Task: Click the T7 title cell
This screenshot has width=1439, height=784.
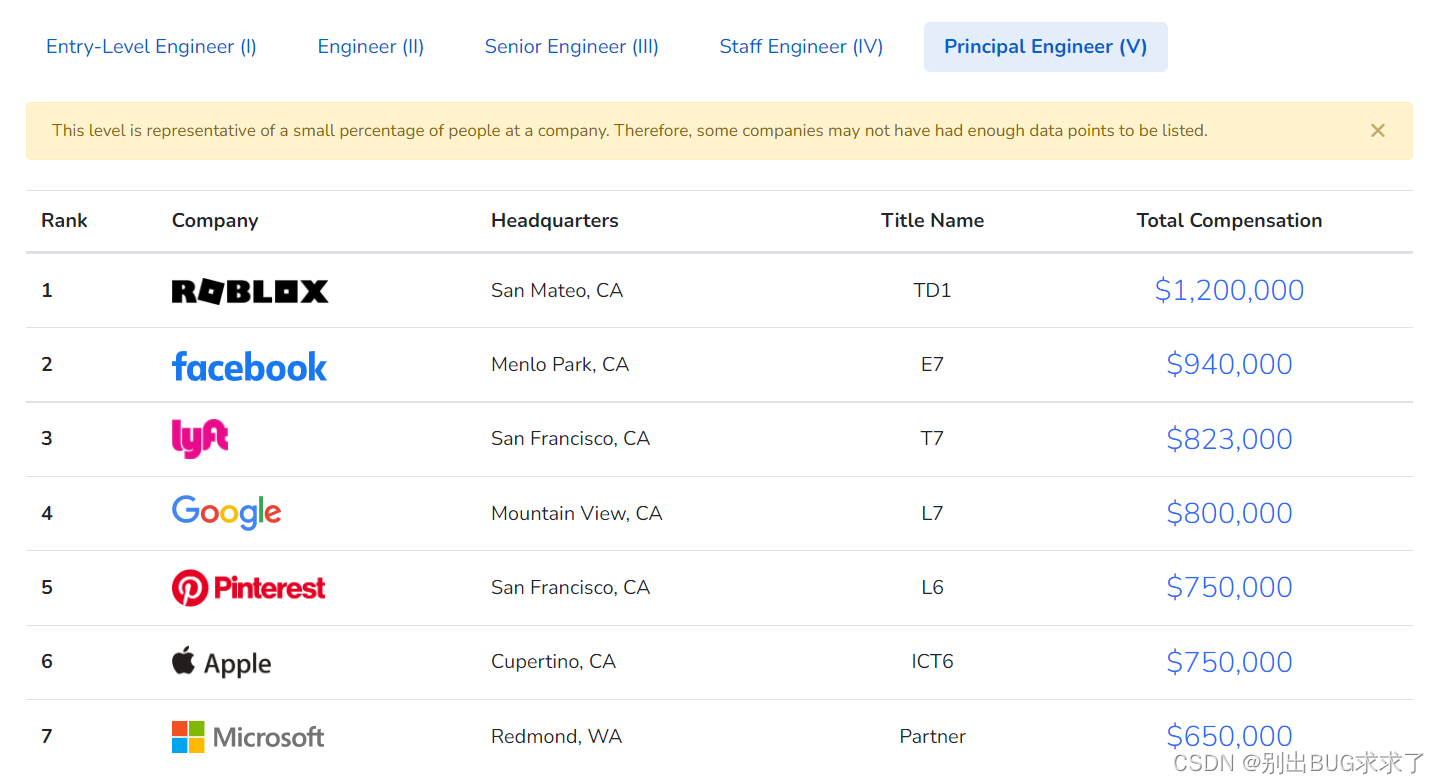Action: pos(932,439)
